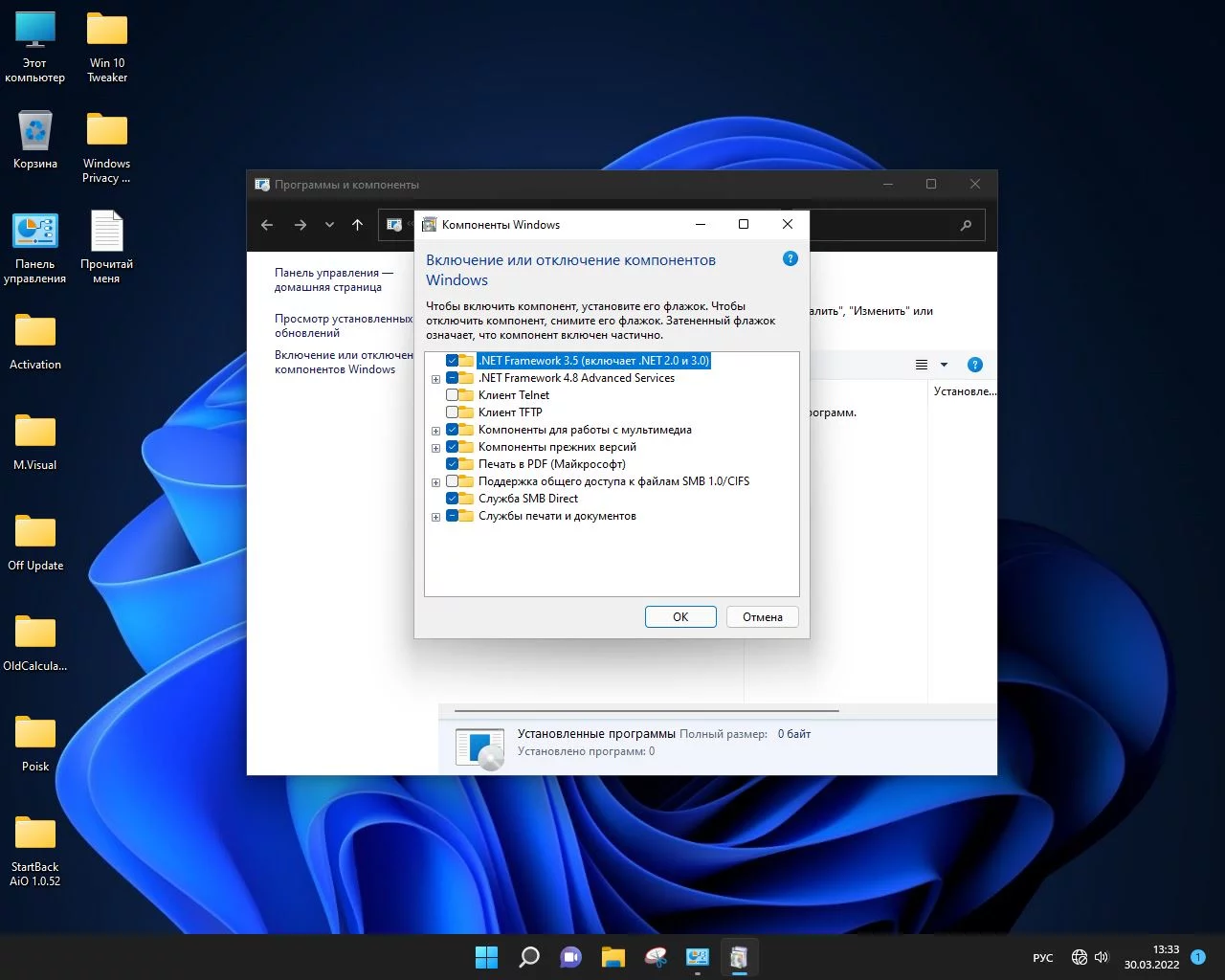Expand Компоненты прежних версий tree node
This screenshot has width=1225, height=980.
(435, 448)
